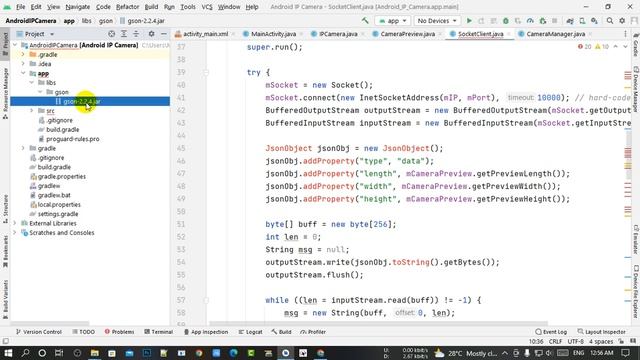Click the errors count indicator in editor
Viewport: 640px width, 360px height.
tap(584, 47)
